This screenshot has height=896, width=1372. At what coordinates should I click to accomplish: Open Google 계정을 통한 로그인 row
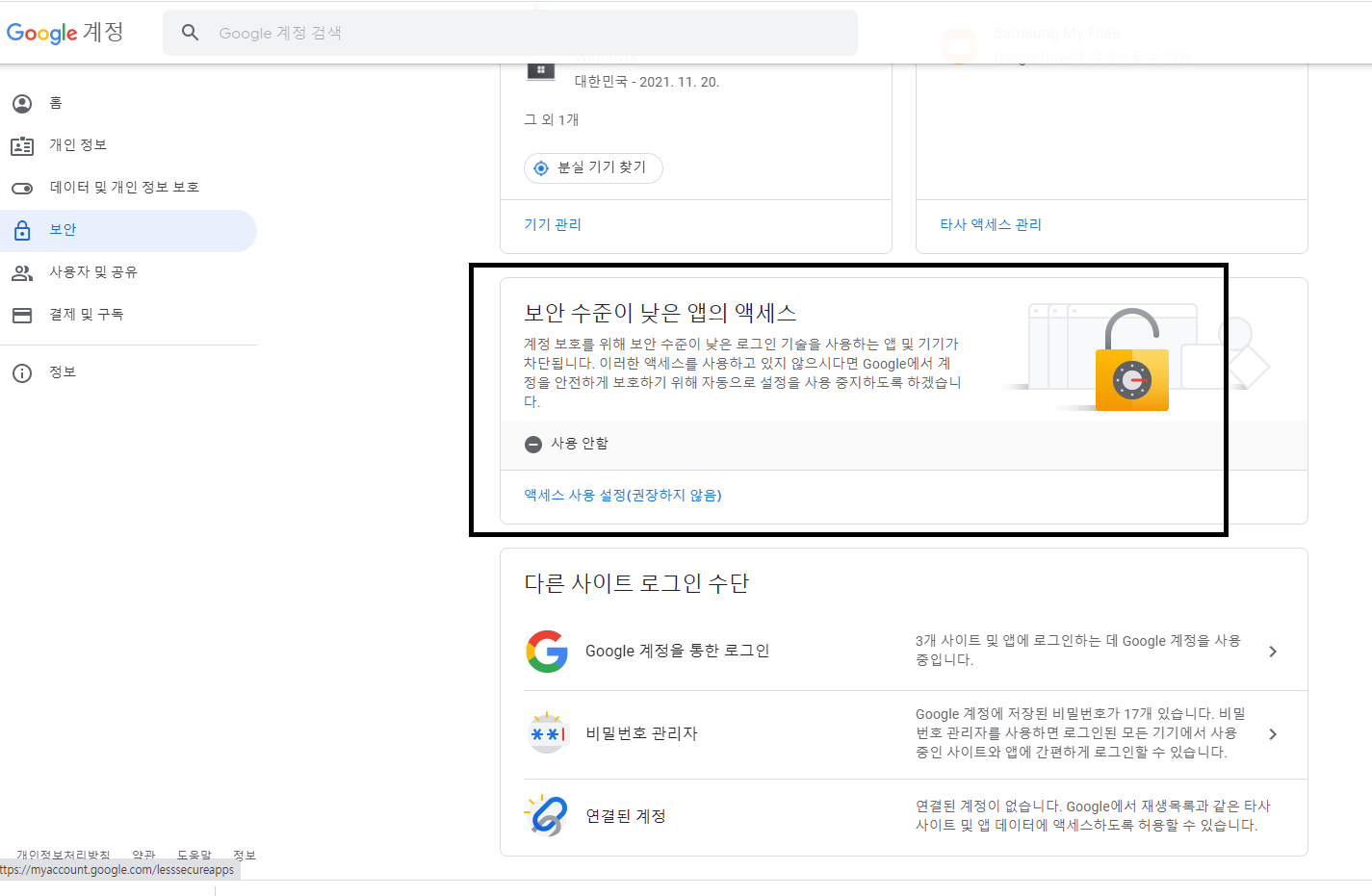[903, 651]
